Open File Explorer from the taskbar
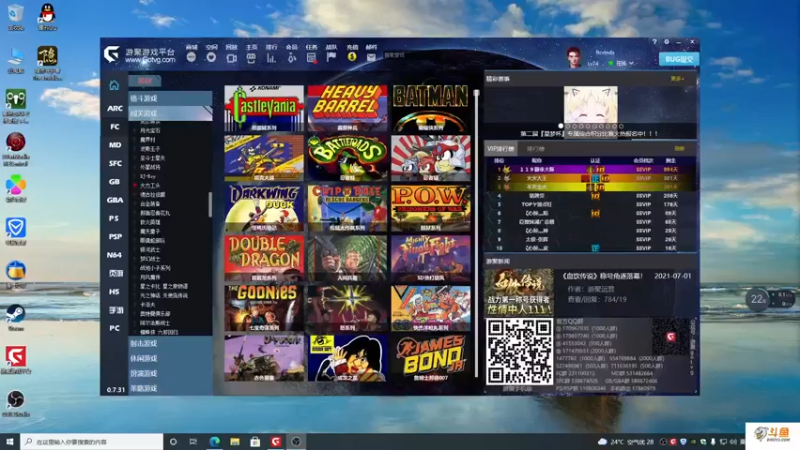Image resolution: width=800 pixels, height=450 pixels. [235, 442]
